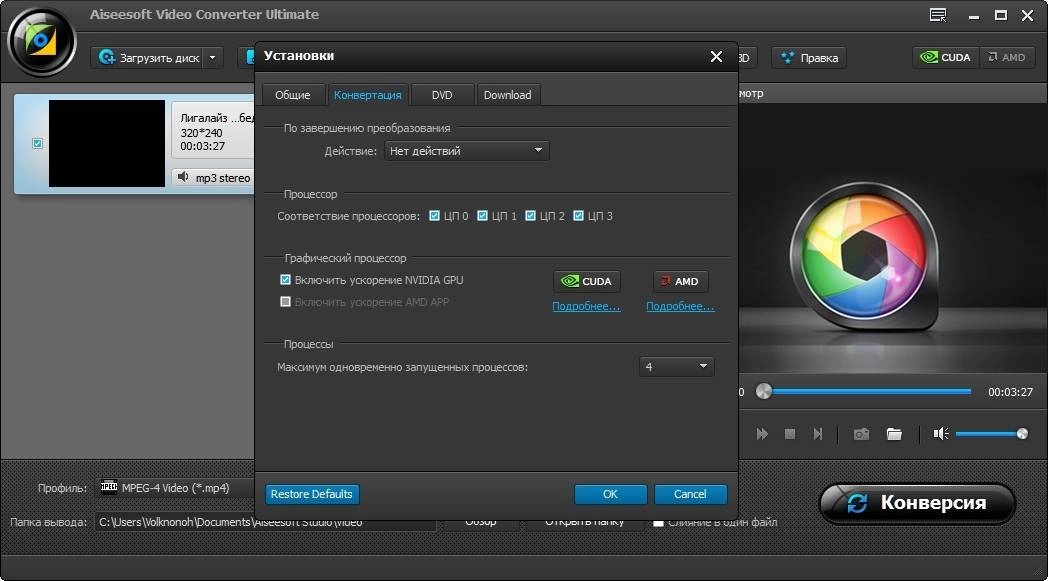Click the 320*240 resolution text
The width and height of the screenshot is (1048, 581).
point(201,133)
